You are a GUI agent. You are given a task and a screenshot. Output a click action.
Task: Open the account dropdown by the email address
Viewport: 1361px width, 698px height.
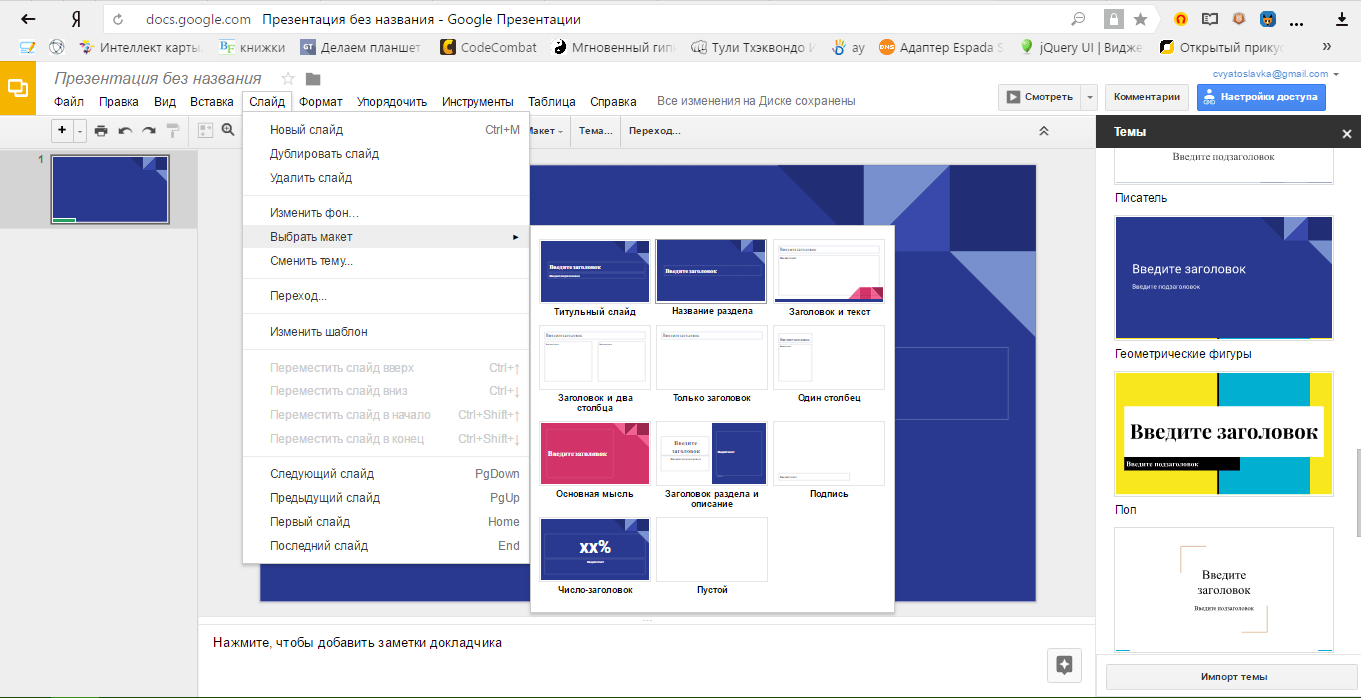tap(1337, 74)
